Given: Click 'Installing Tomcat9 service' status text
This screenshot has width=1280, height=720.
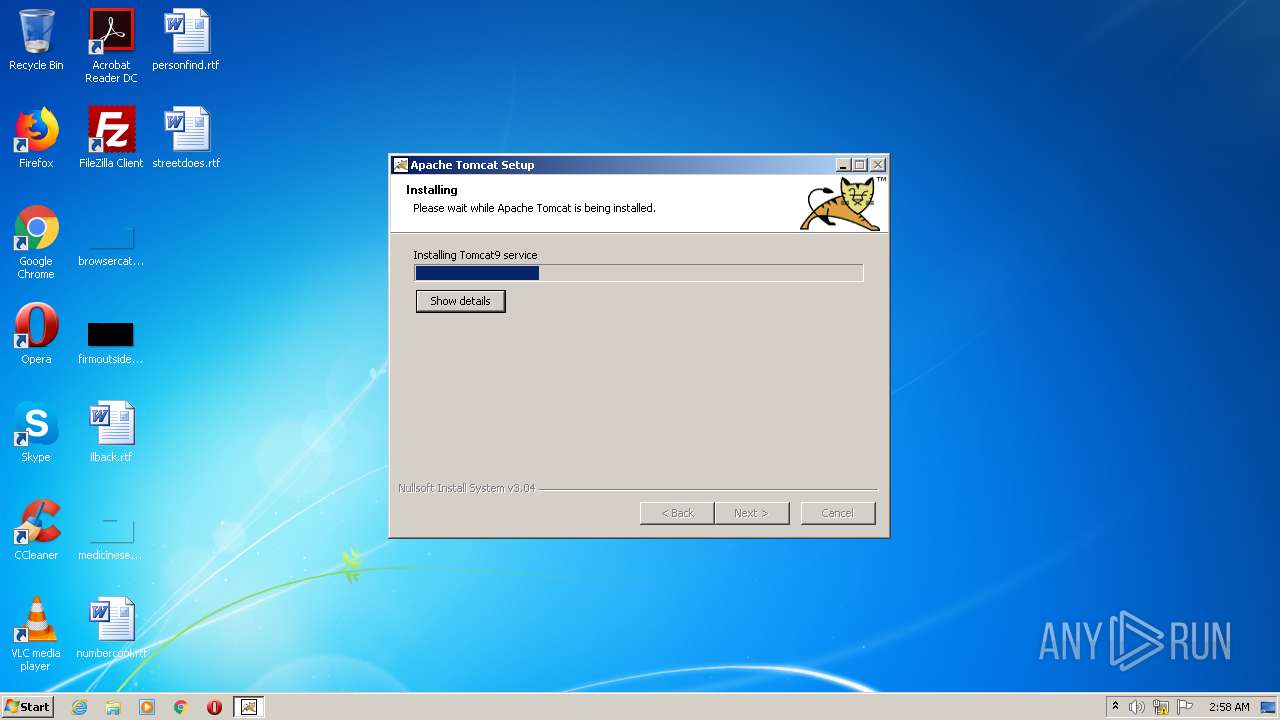Looking at the screenshot, I should 475,255.
